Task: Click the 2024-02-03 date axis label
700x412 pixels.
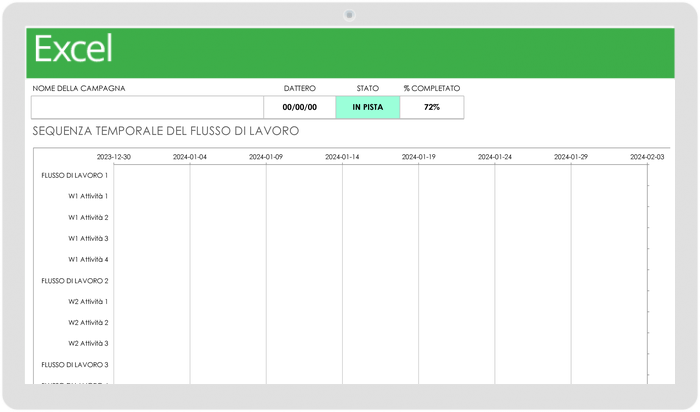Action: [647, 157]
